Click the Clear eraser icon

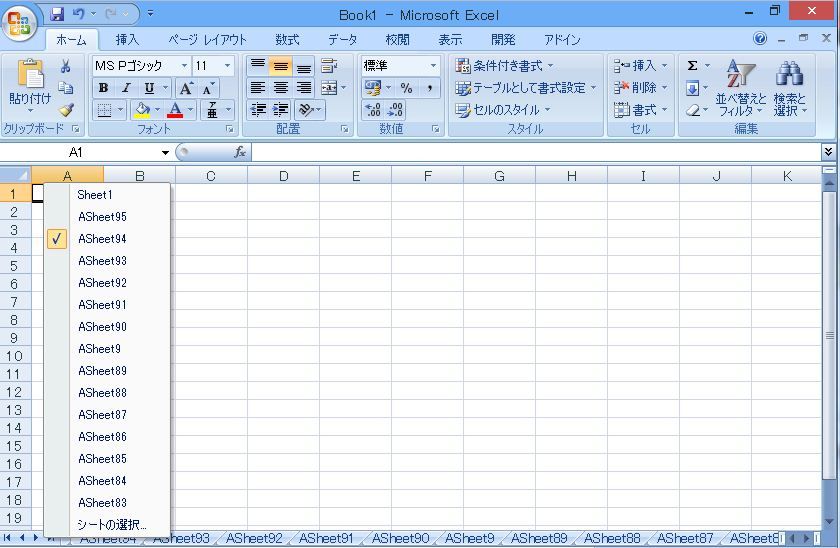693,110
